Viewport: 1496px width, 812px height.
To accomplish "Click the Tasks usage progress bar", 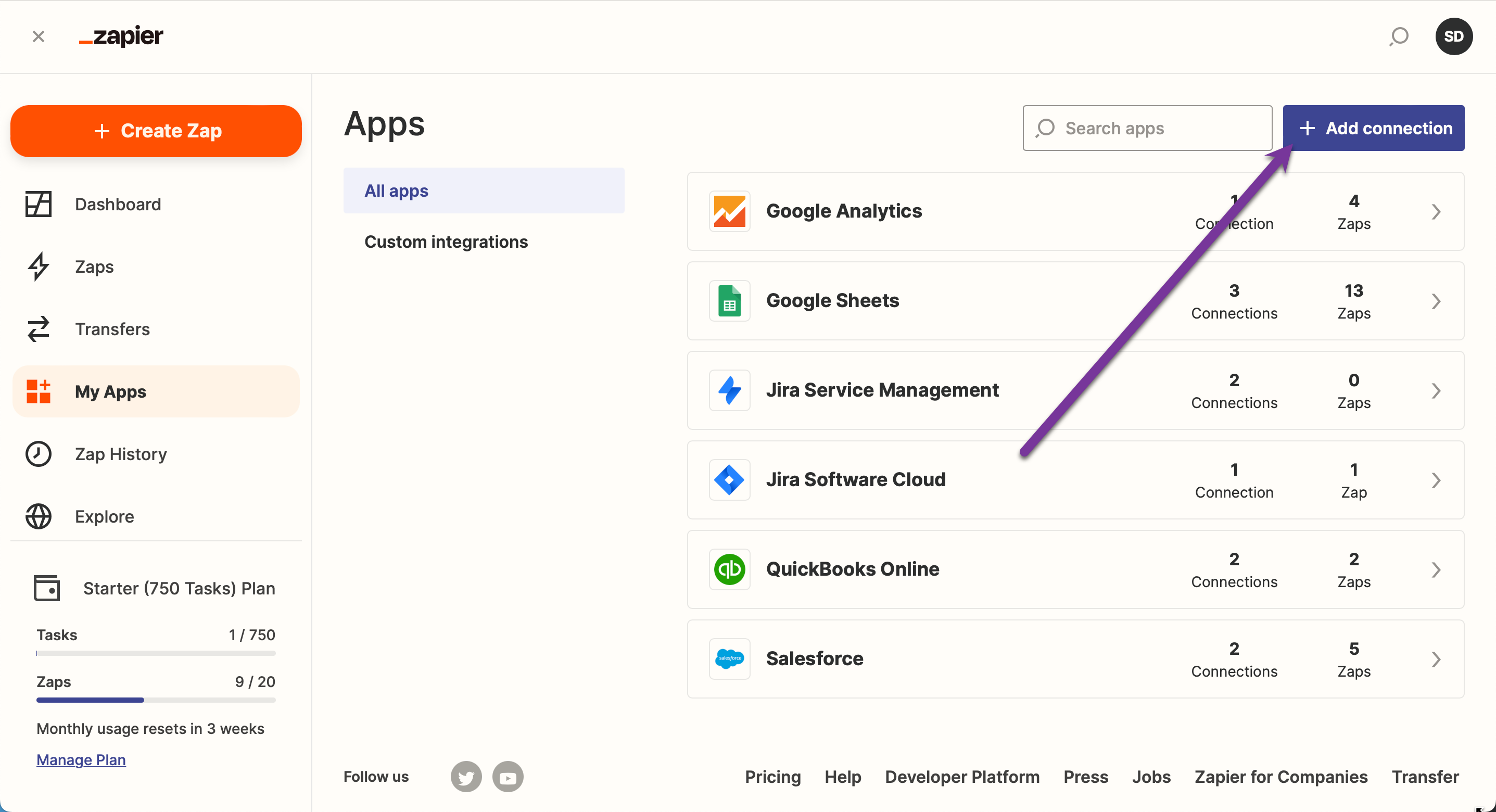I will click(156, 653).
